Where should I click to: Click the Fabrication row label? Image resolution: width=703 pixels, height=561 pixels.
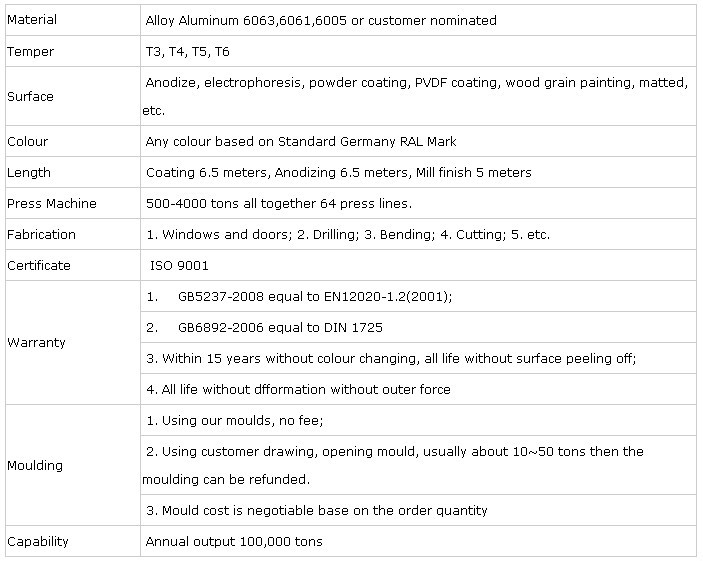[41, 234]
